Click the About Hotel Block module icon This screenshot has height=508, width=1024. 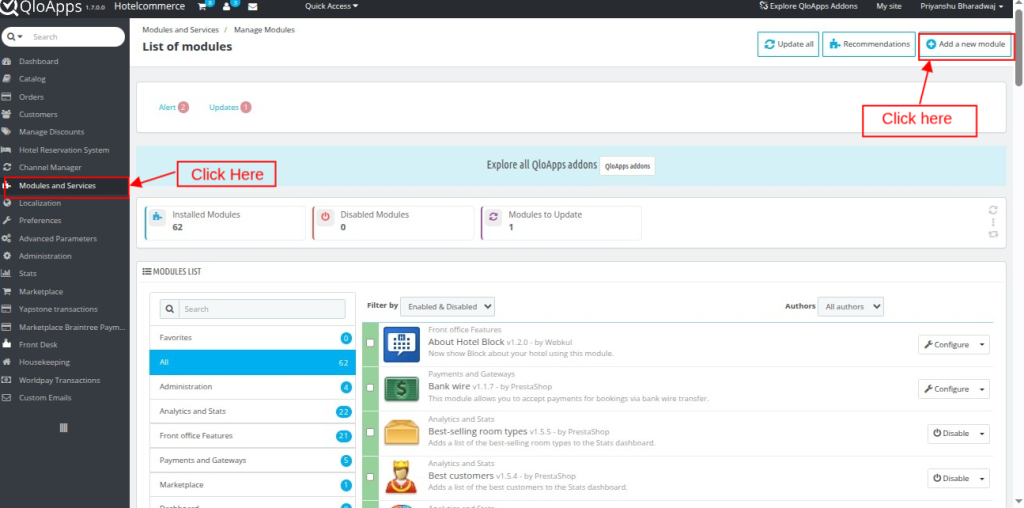point(401,343)
